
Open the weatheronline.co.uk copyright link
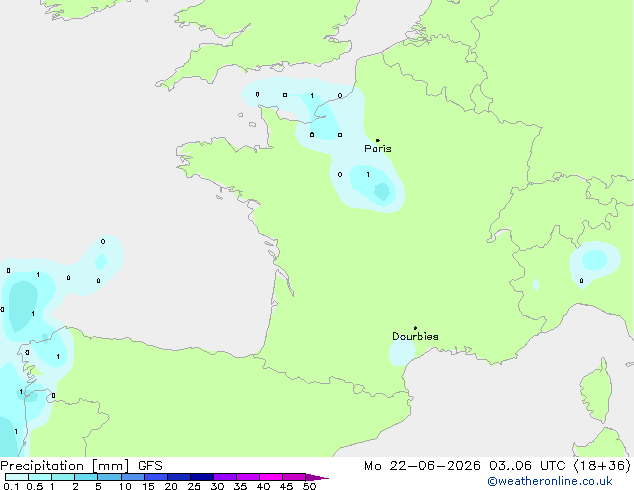click(550, 481)
